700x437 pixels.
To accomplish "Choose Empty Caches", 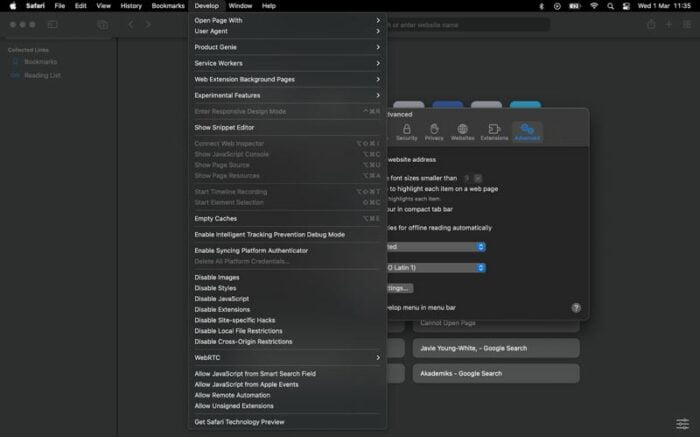I will point(287,218).
